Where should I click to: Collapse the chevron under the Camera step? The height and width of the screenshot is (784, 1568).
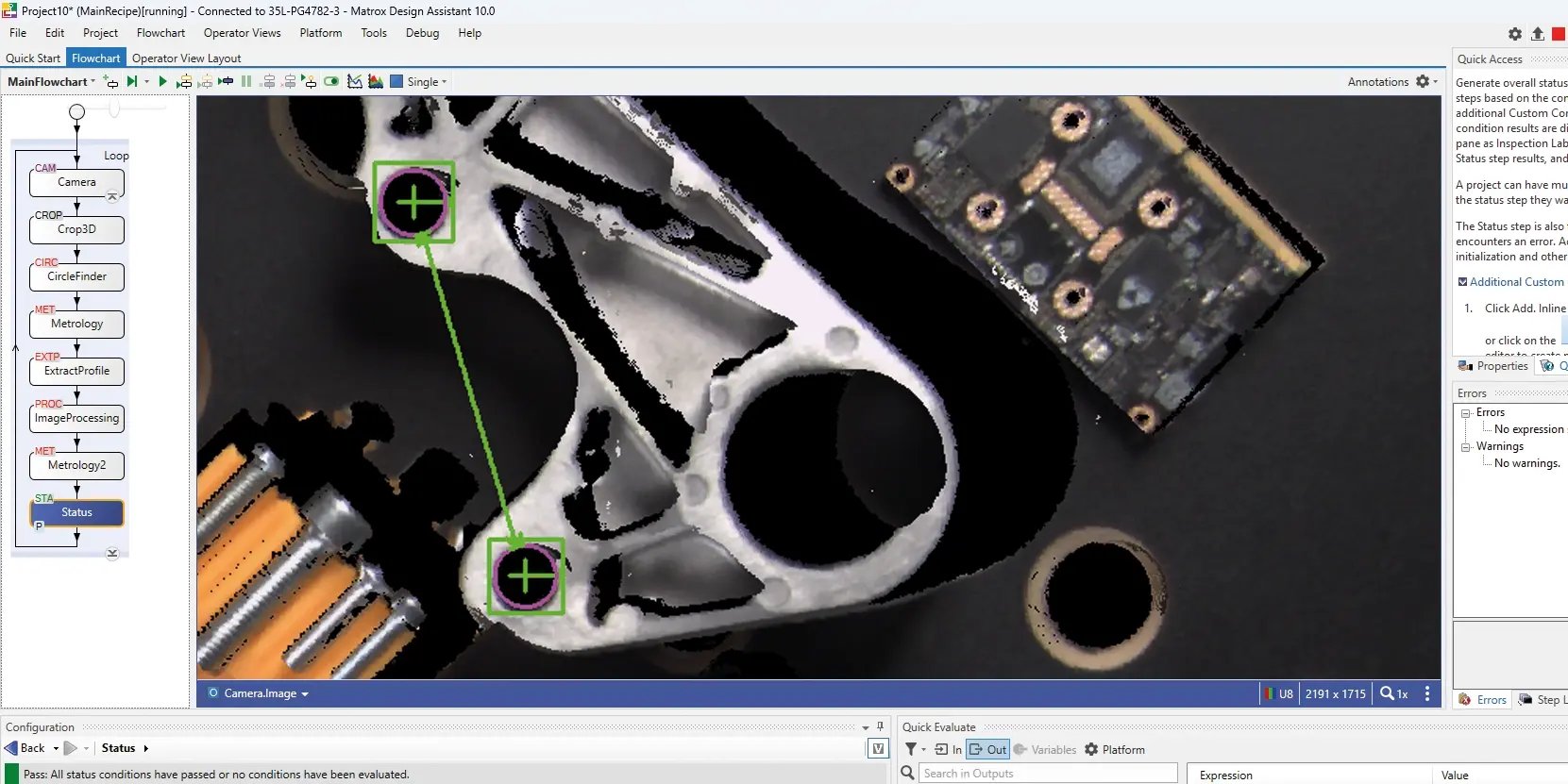112,197
